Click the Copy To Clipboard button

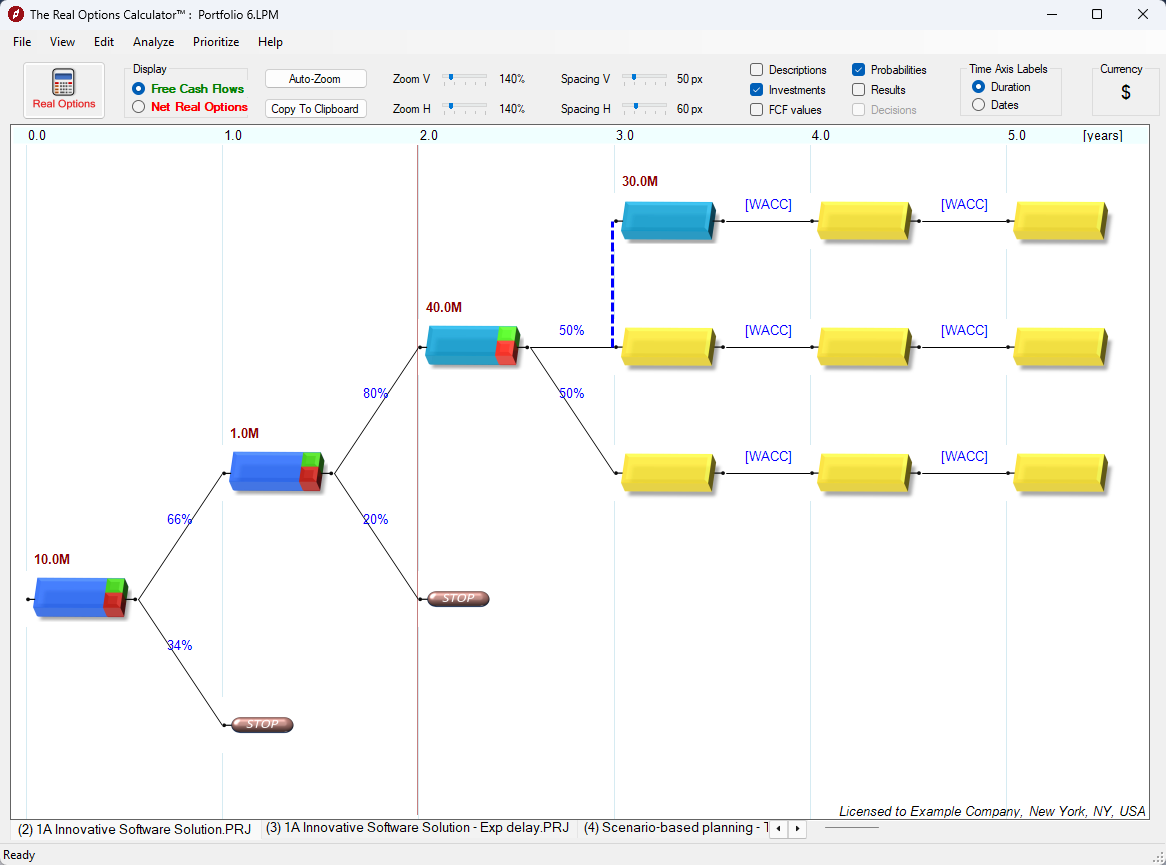[x=315, y=108]
